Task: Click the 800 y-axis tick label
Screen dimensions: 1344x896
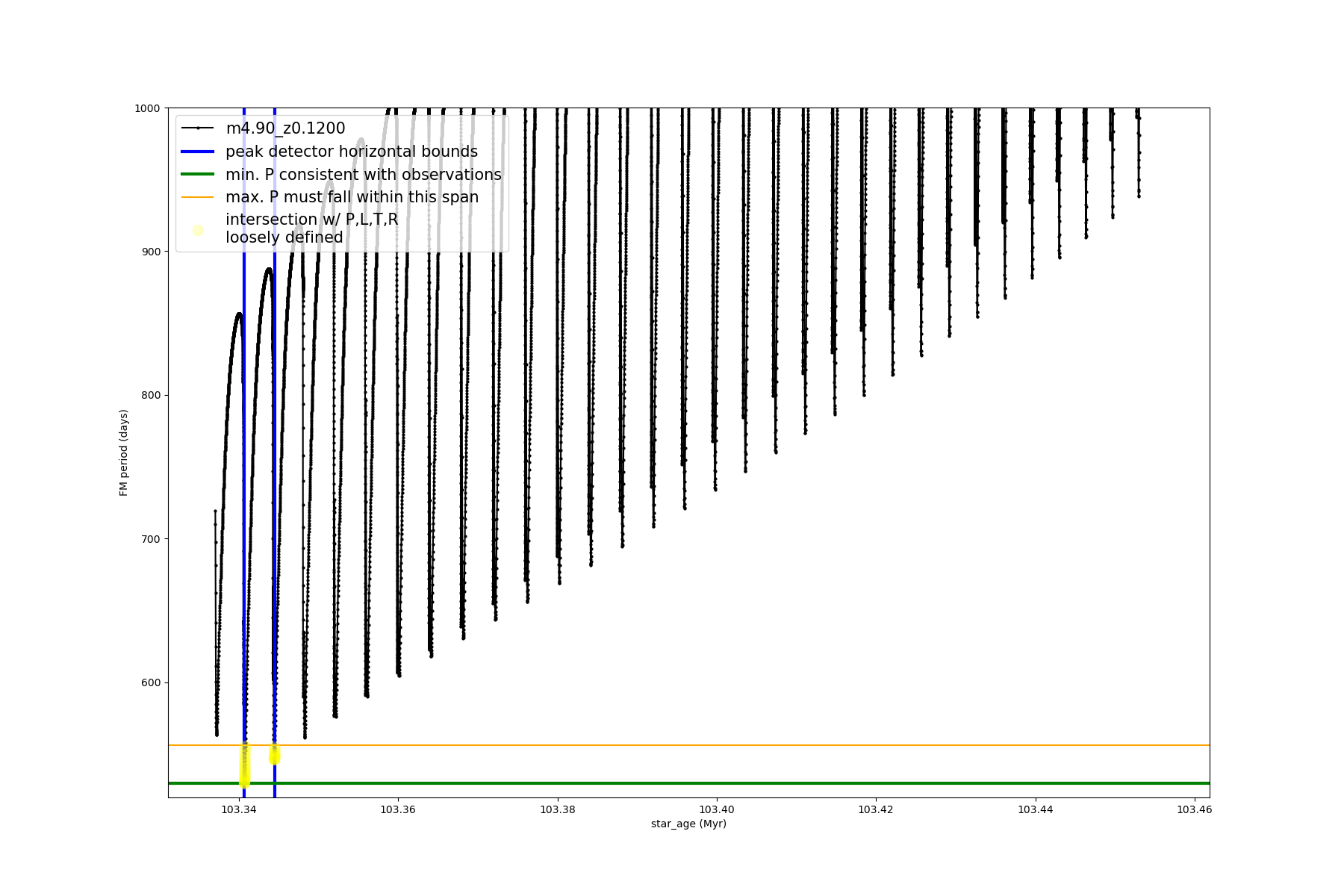Action: coord(151,395)
